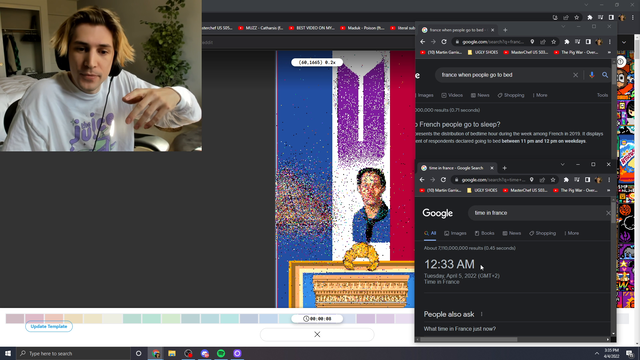640x360 pixels.
Task: Pick the pink color swatch in palette
Action: (34, 318)
